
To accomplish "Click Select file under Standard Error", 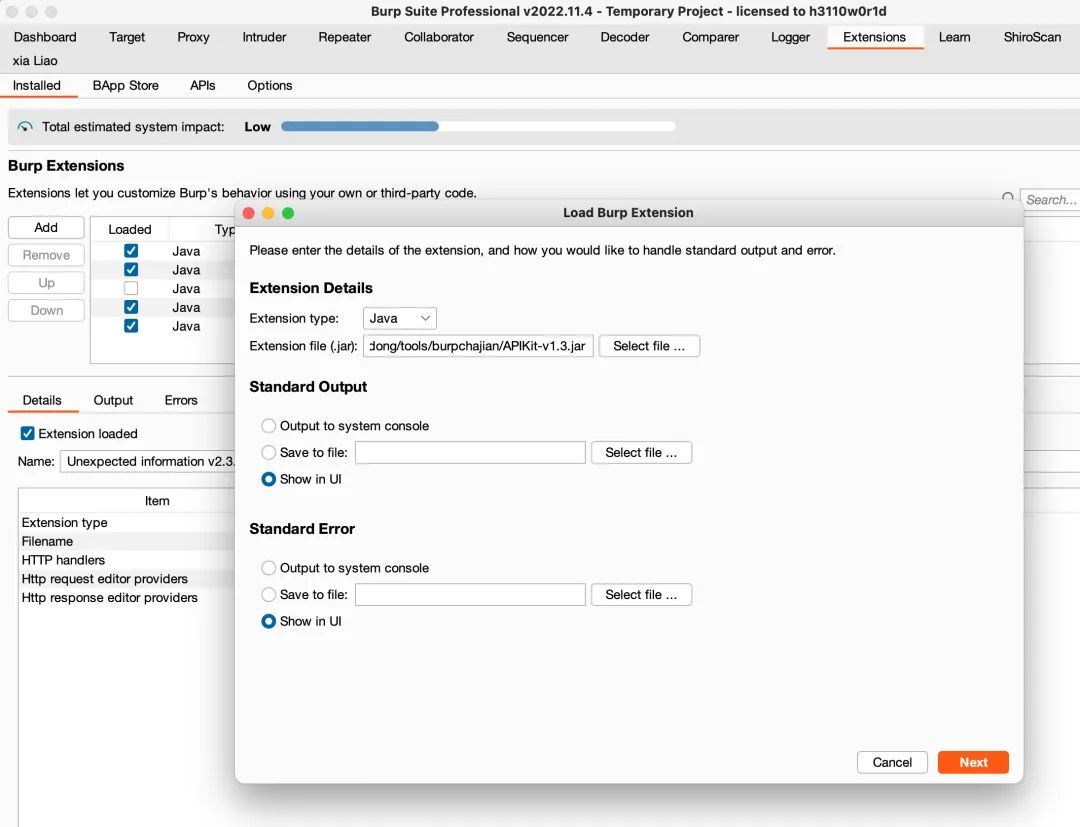I will (641, 594).
